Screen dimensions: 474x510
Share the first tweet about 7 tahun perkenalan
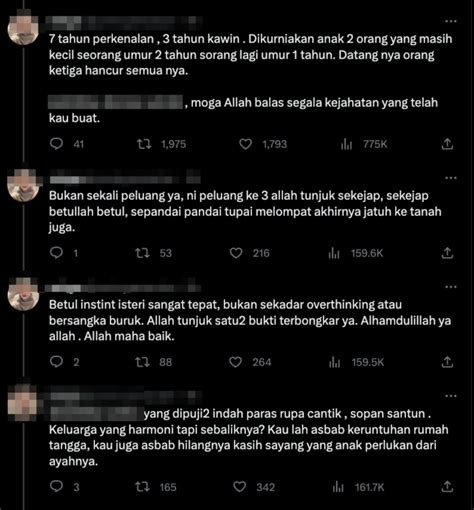(447, 144)
